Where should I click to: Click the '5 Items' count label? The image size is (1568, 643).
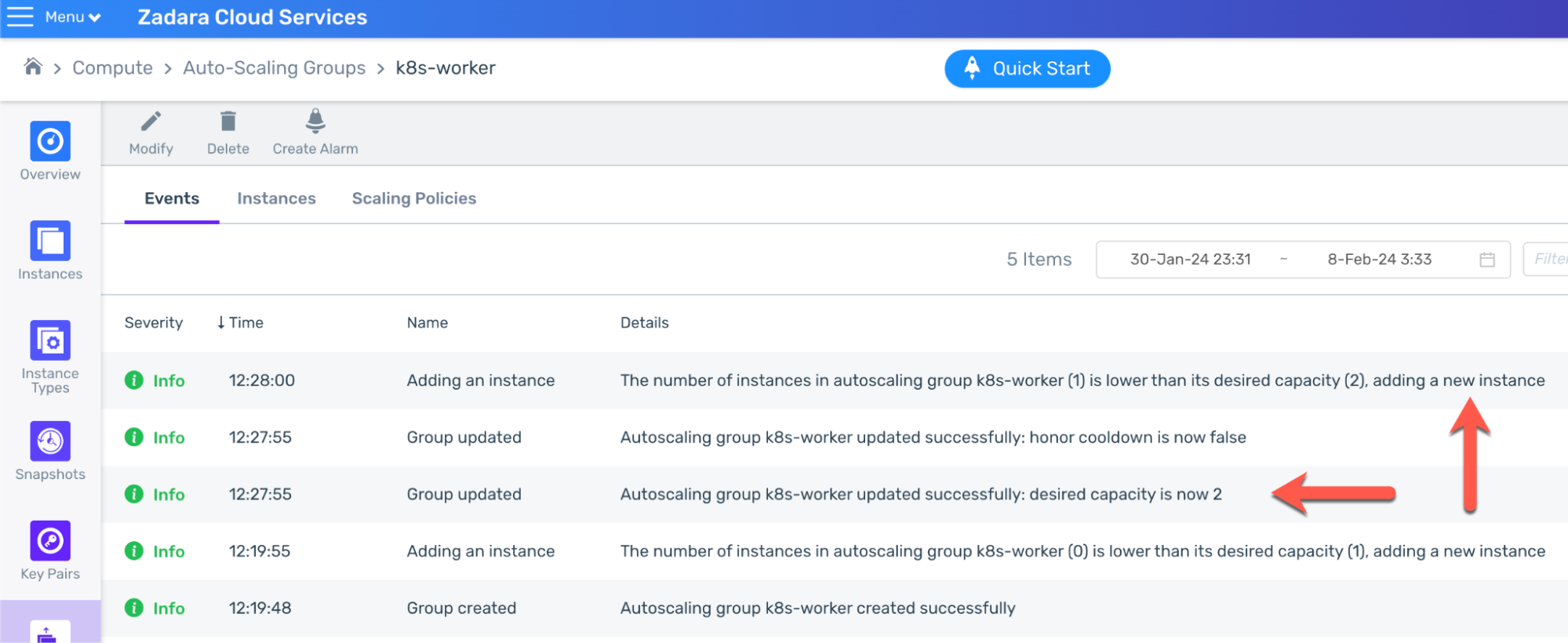tap(1039, 260)
